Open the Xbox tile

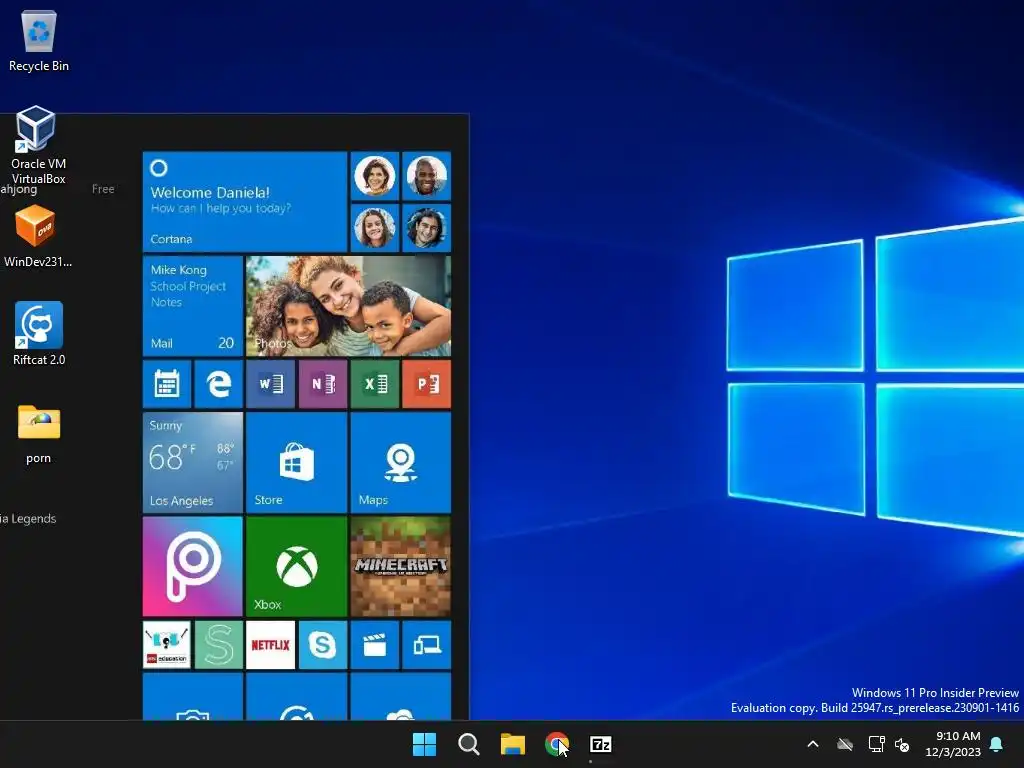tap(296, 567)
